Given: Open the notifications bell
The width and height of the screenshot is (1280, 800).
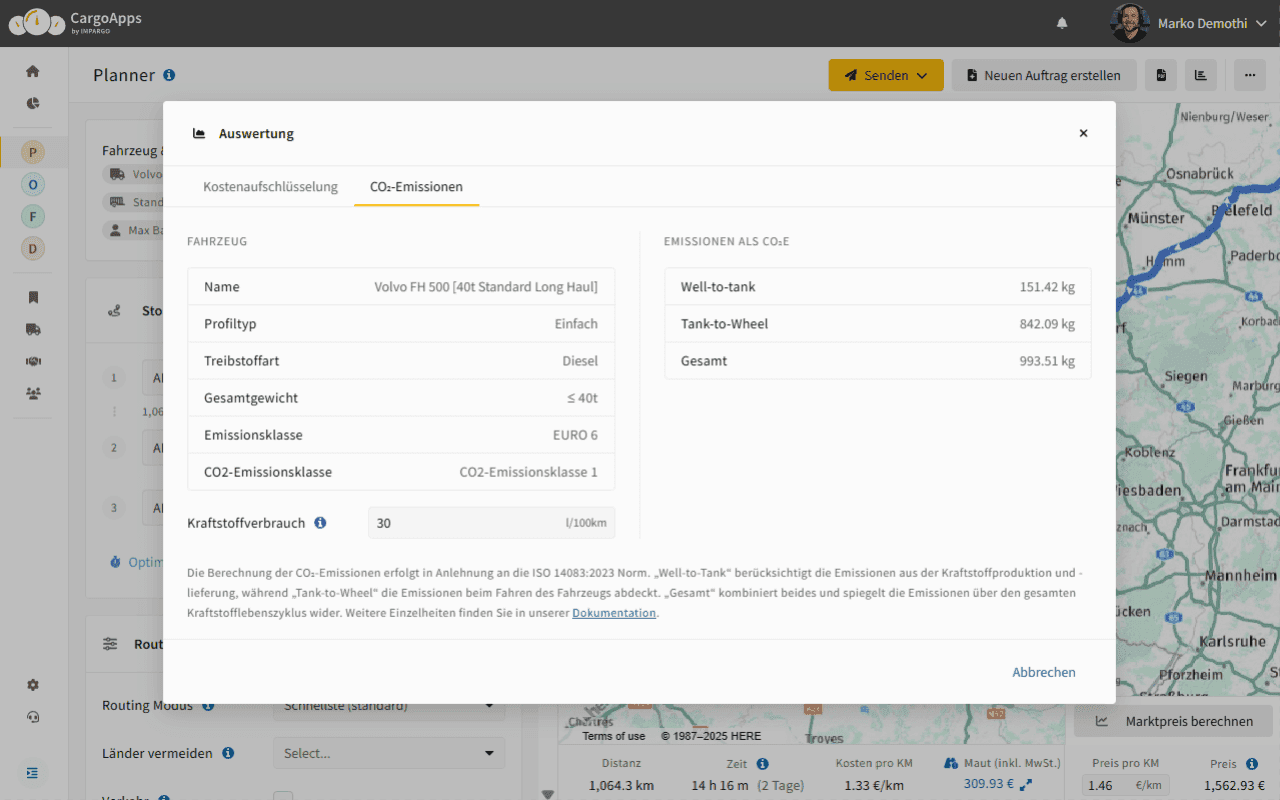Looking at the screenshot, I should [x=1062, y=23].
